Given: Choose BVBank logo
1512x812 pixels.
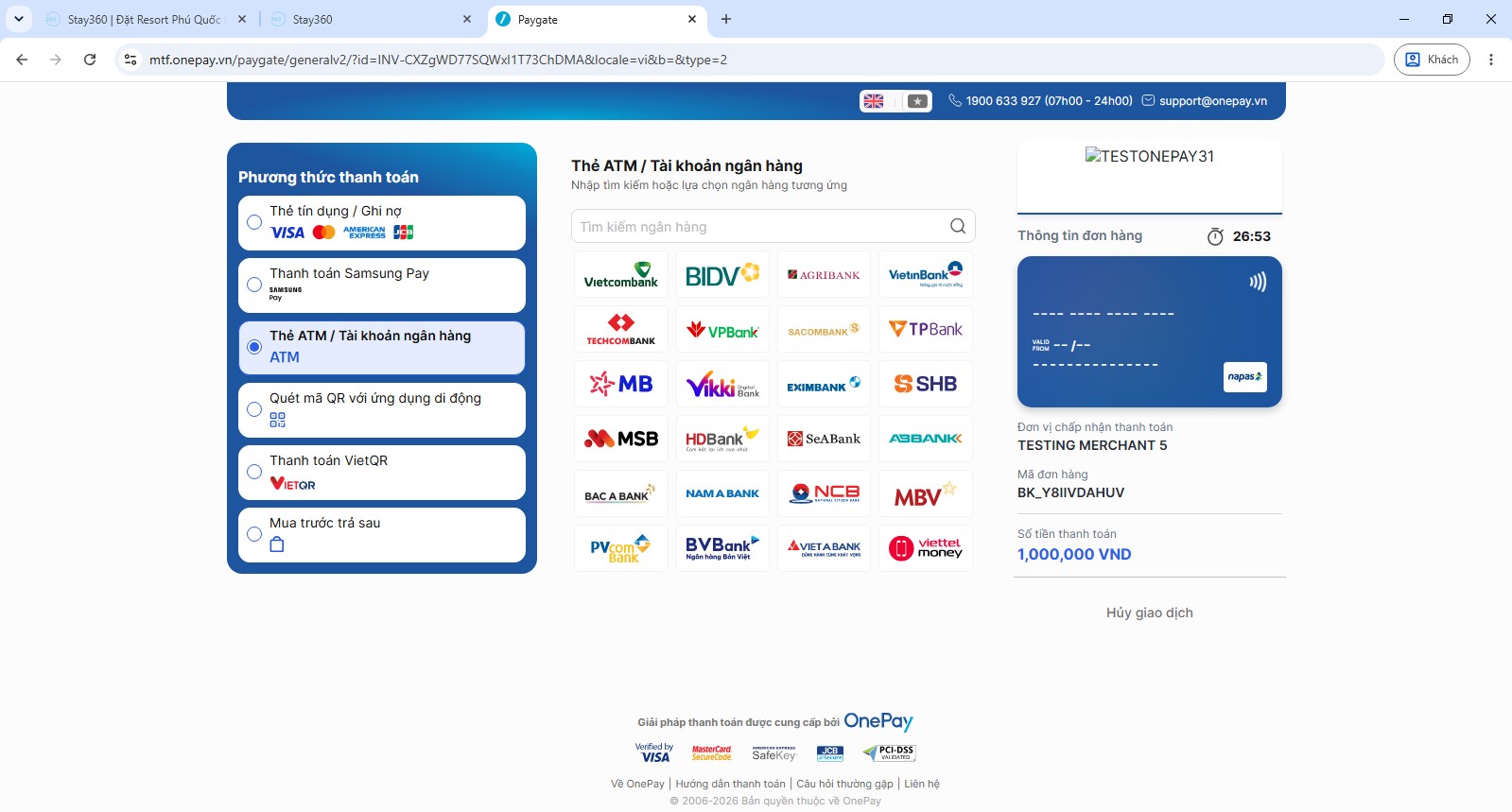Looking at the screenshot, I should 722,548.
